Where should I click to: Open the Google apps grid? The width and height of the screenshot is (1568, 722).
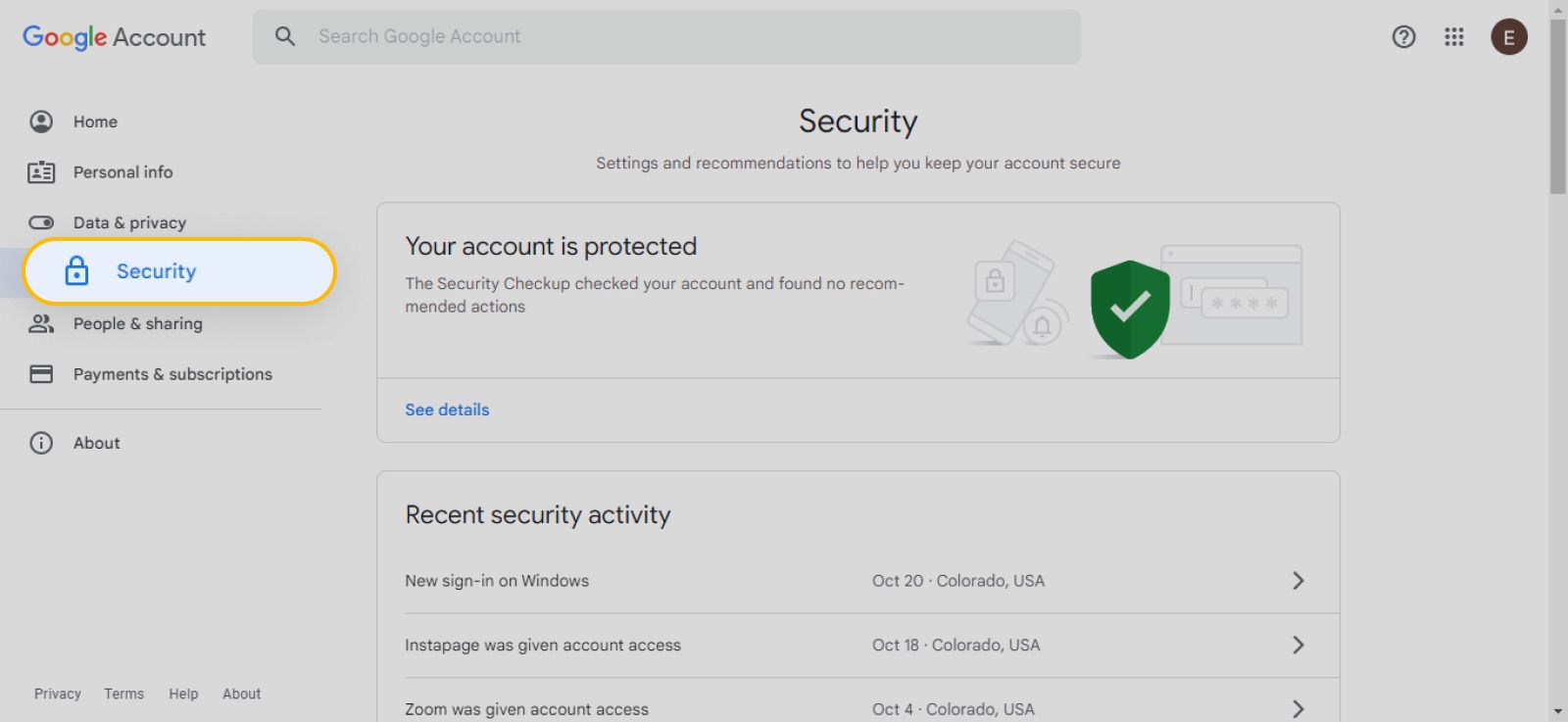click(1453, 37)
